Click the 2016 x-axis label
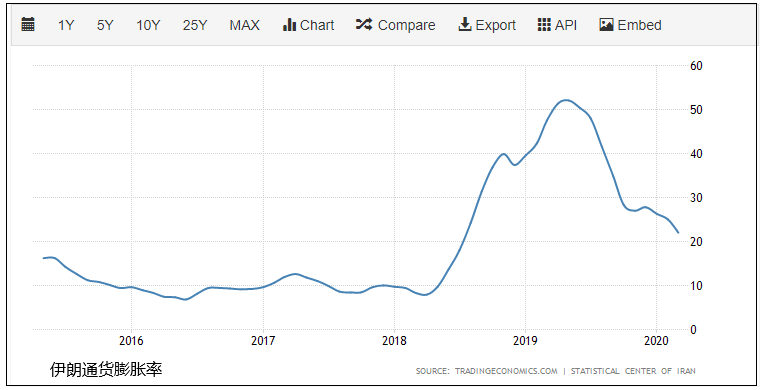 tap(131, 341)
